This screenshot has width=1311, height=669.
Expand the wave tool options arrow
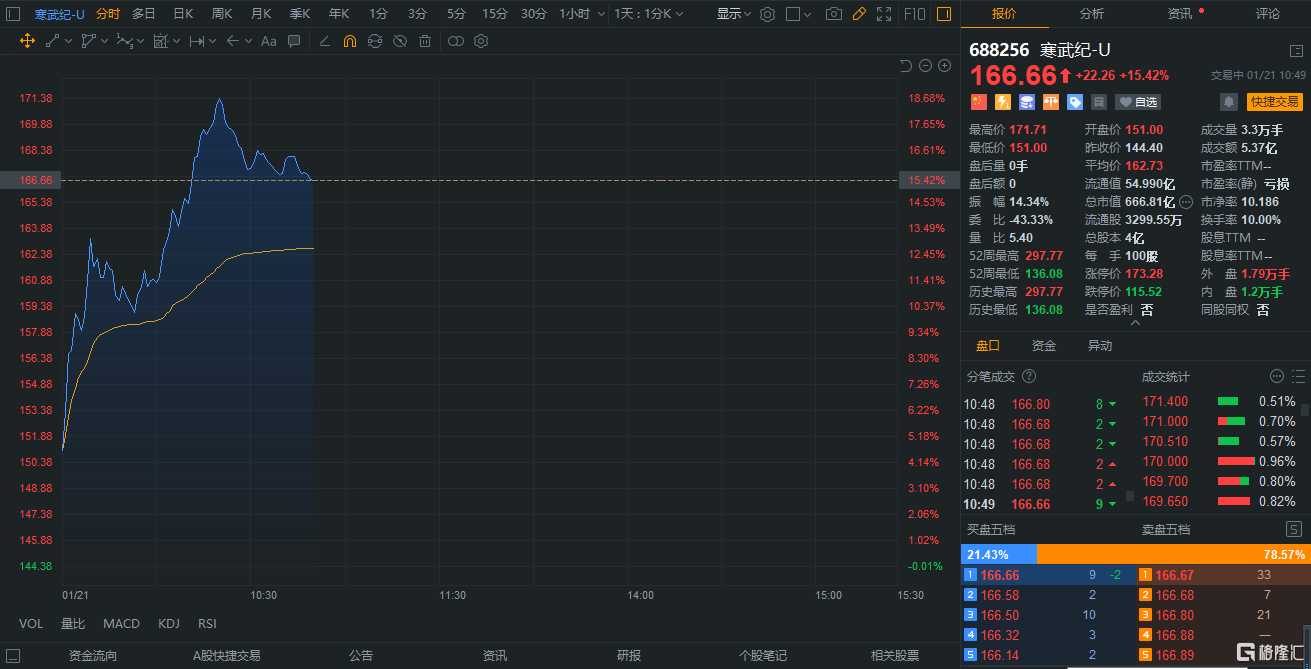tap(141, 41)
